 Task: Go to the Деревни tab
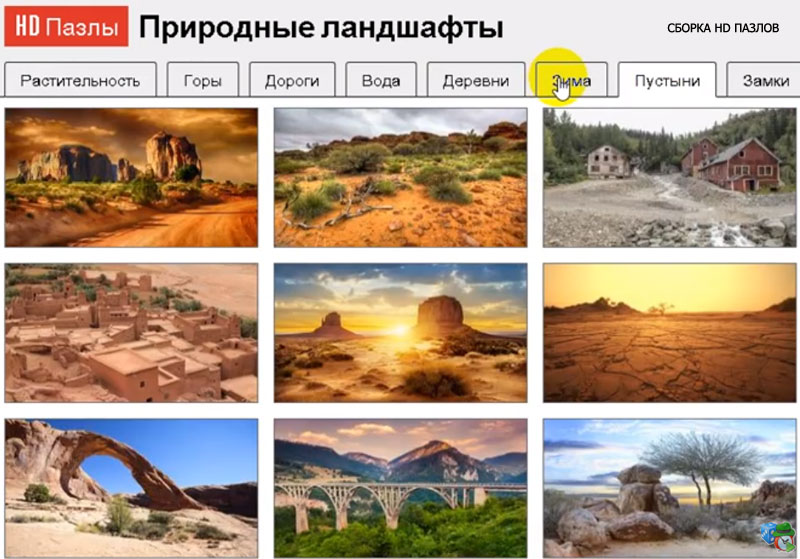click(476, 80)
